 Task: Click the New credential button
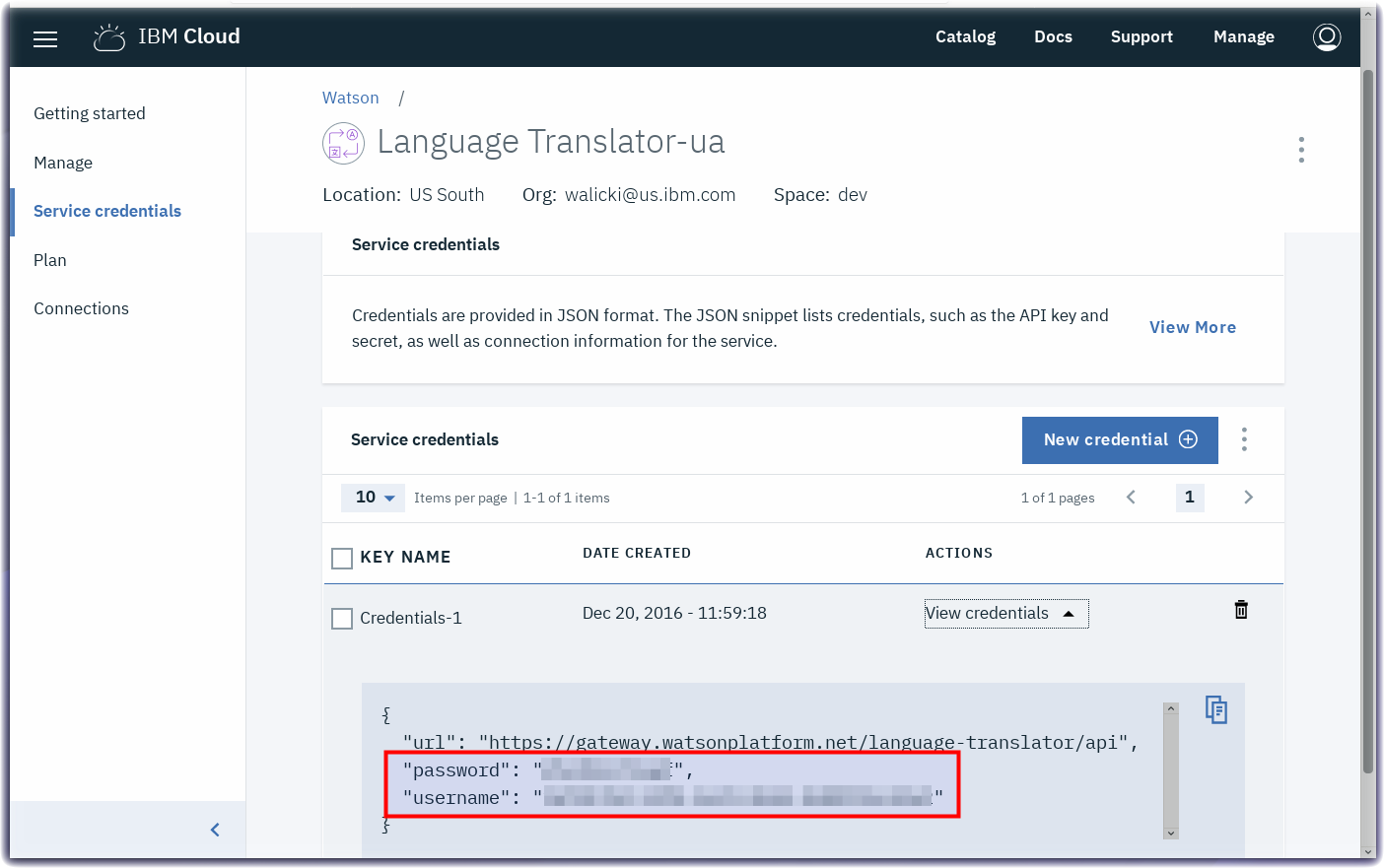coord(1120,439)
